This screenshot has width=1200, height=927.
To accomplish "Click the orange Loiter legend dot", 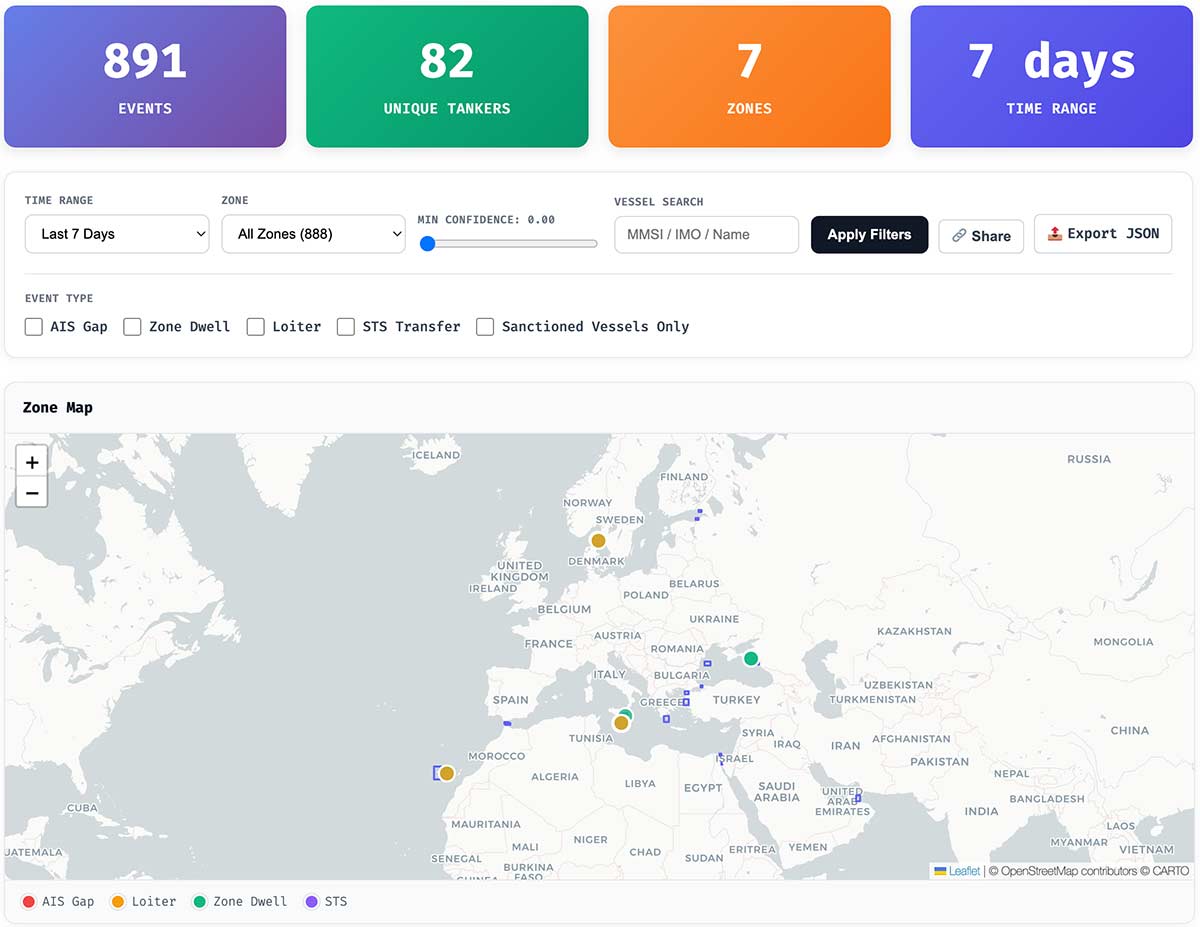I will [117, 902].
